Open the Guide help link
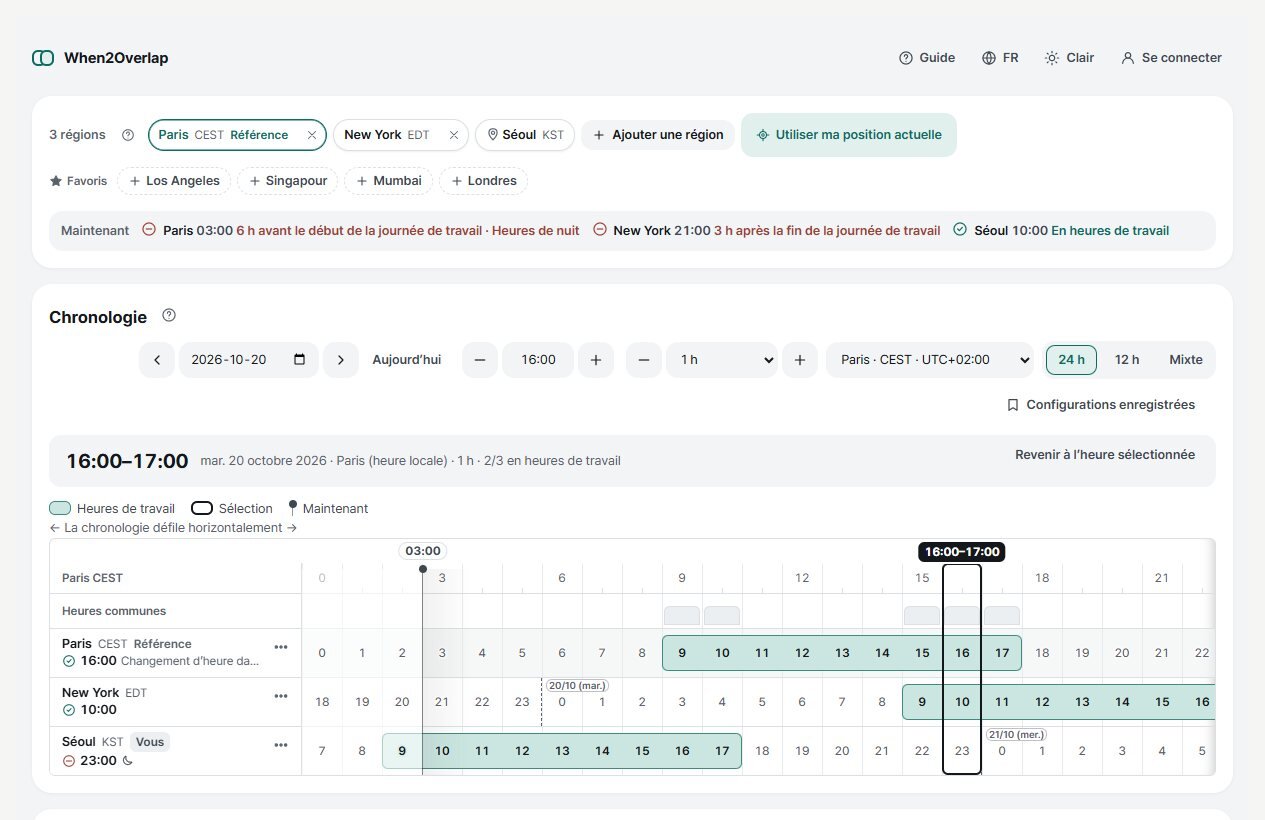This screenshot has height=820, width=1265. pyautogui.click(x=927, y=58)
